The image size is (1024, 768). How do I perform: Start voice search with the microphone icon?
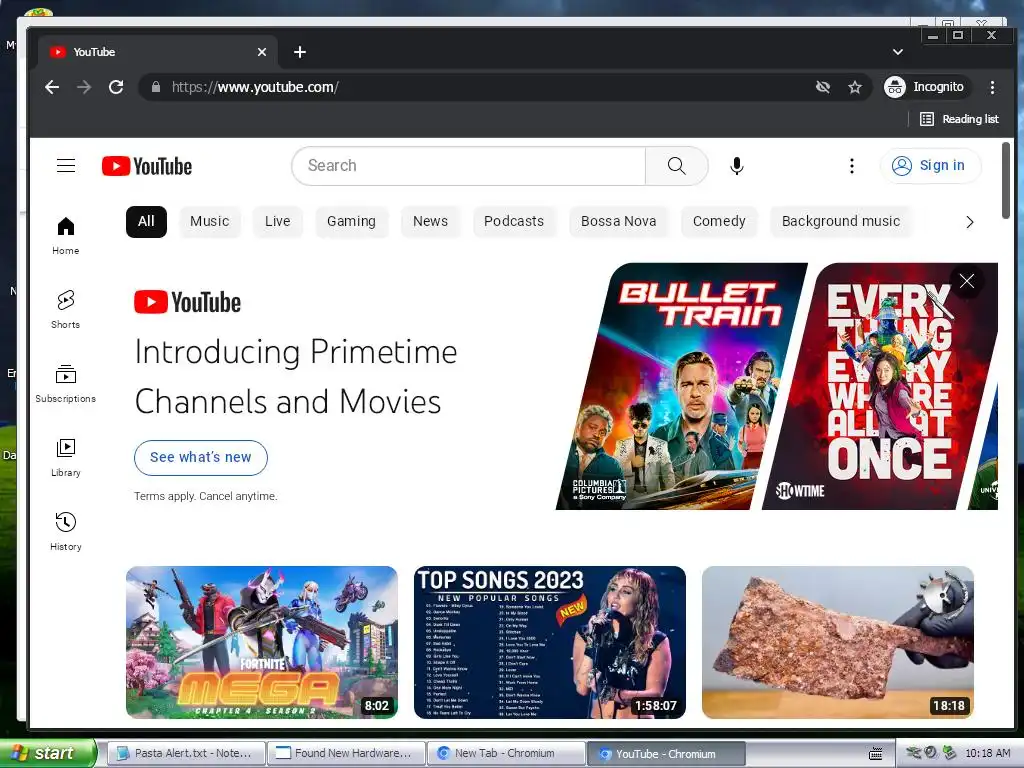coord(737,166)
